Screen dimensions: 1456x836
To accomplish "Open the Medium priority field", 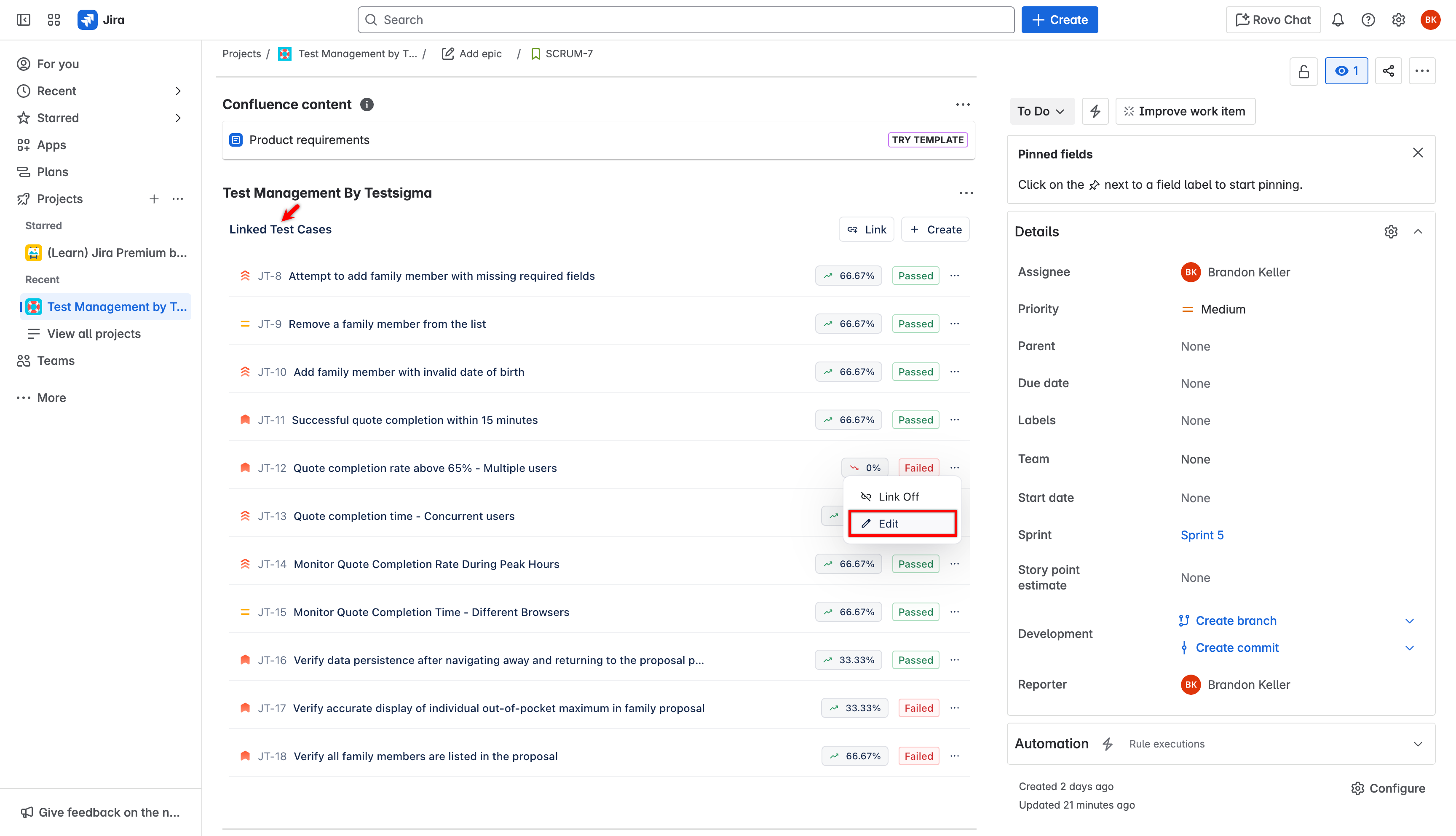I will pos(1213,309).
